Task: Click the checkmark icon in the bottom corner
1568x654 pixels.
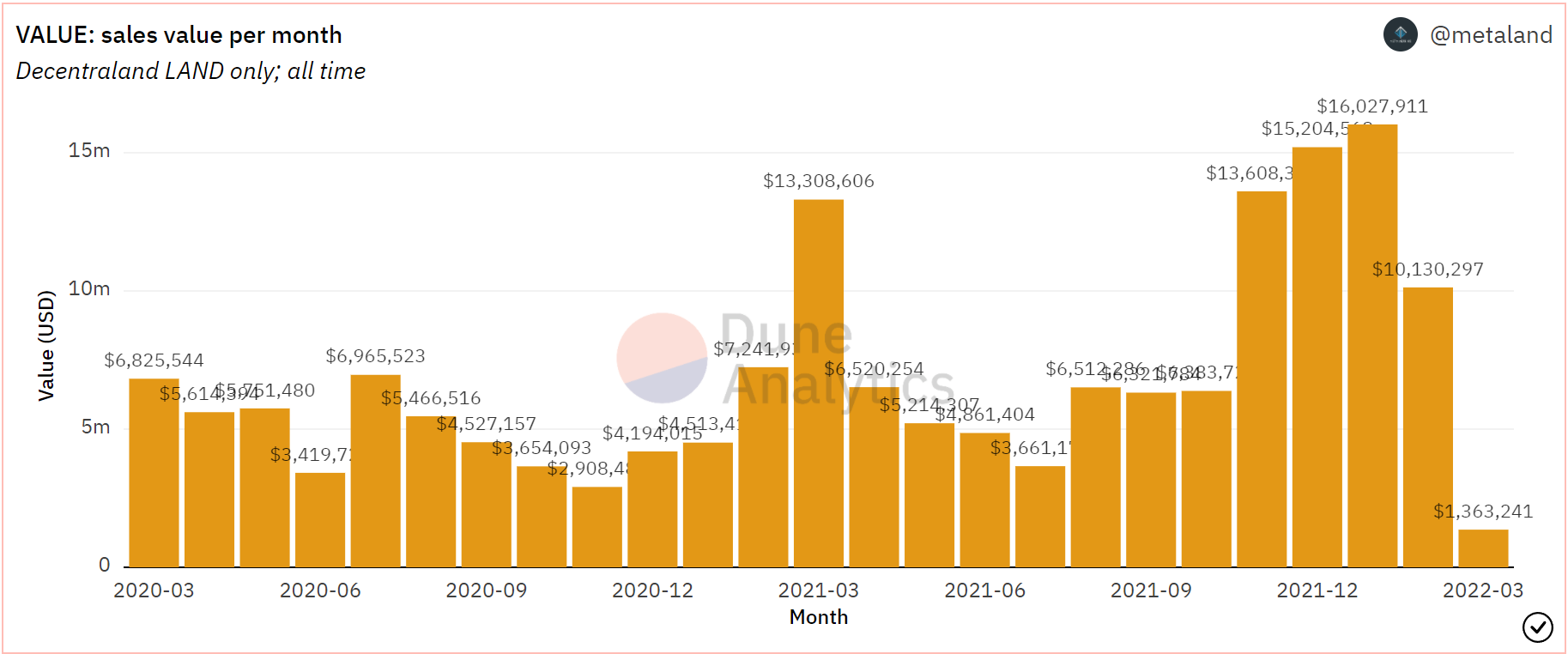Action: pyautogui.click(x=1537, y=627)
